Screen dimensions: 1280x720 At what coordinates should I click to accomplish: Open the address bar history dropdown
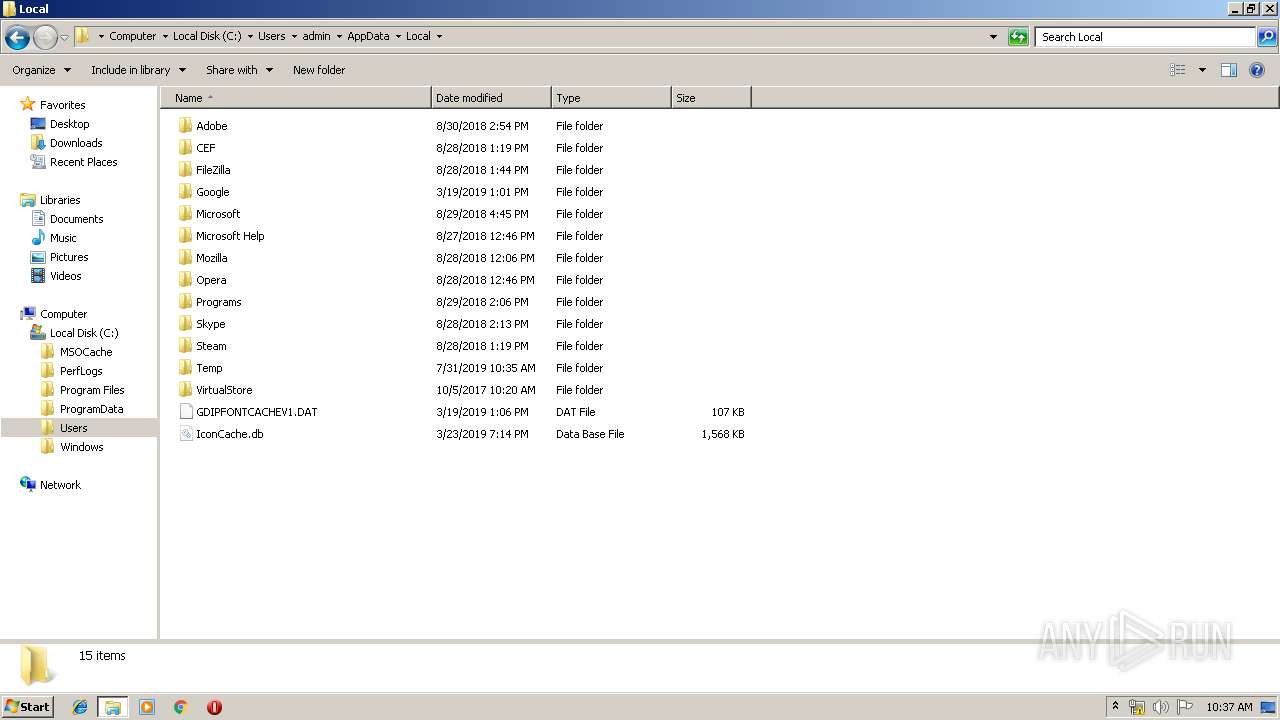(x=993, y=37)
